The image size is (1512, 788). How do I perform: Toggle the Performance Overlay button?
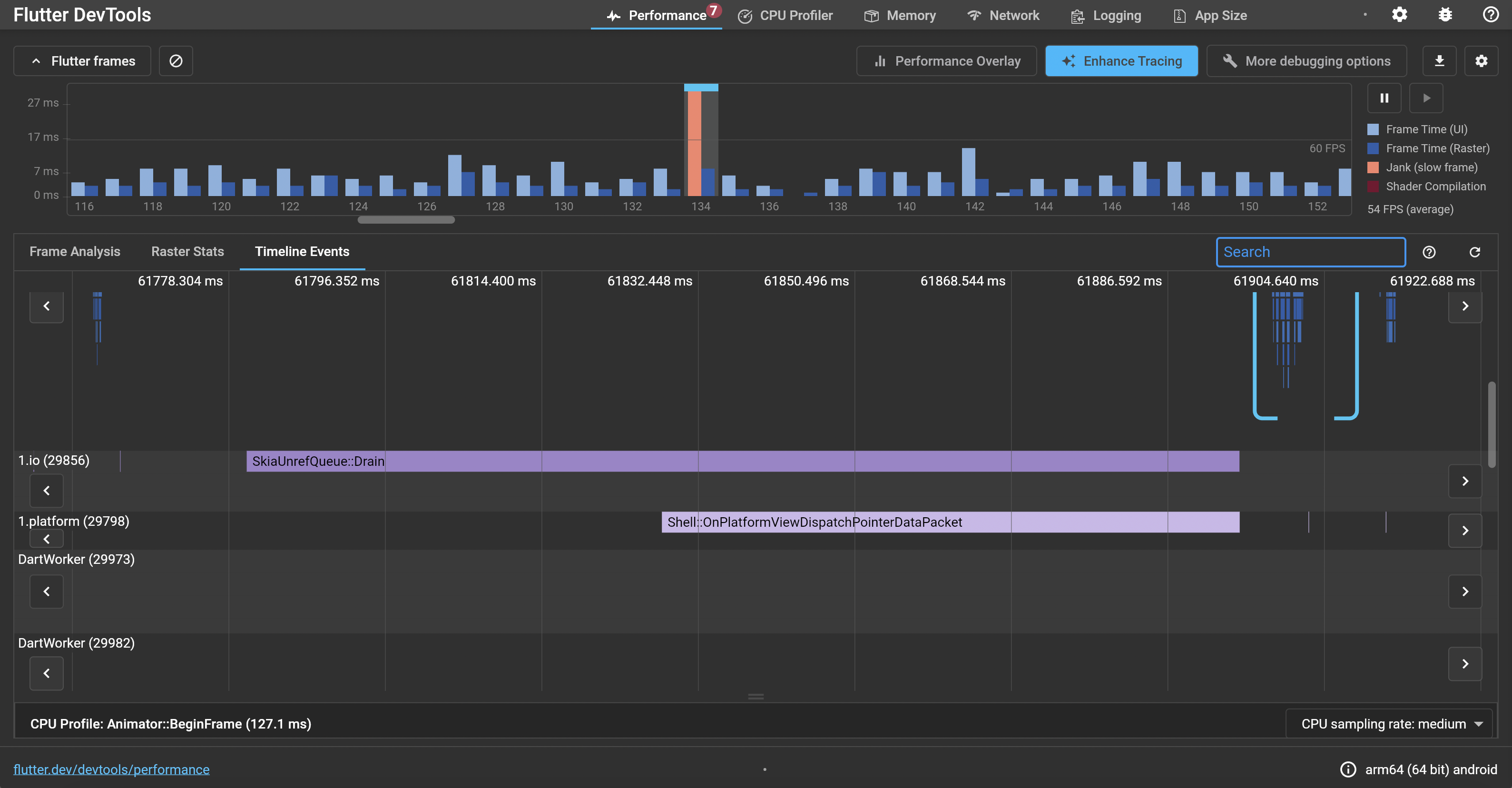point(946,61)
